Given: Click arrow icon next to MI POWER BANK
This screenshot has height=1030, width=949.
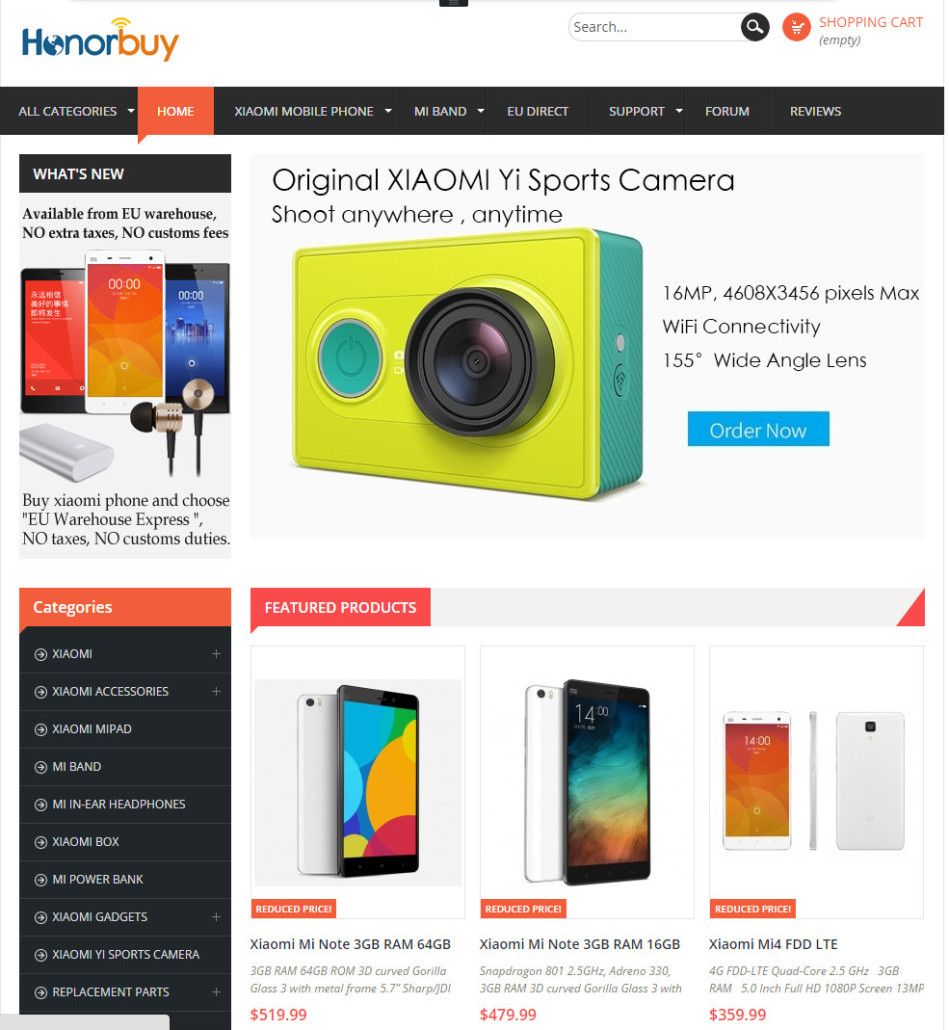Looking at the screenshot, I should click(41, 880).
